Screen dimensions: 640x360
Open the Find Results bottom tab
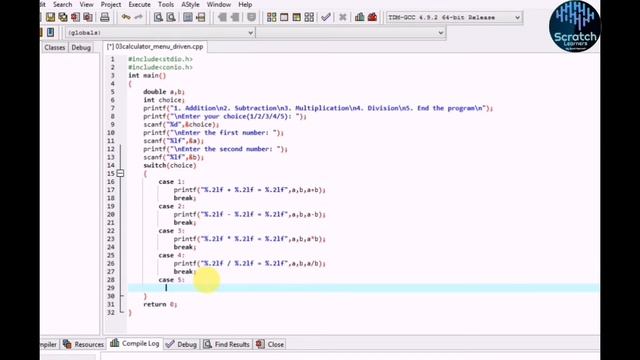[227, 344]
